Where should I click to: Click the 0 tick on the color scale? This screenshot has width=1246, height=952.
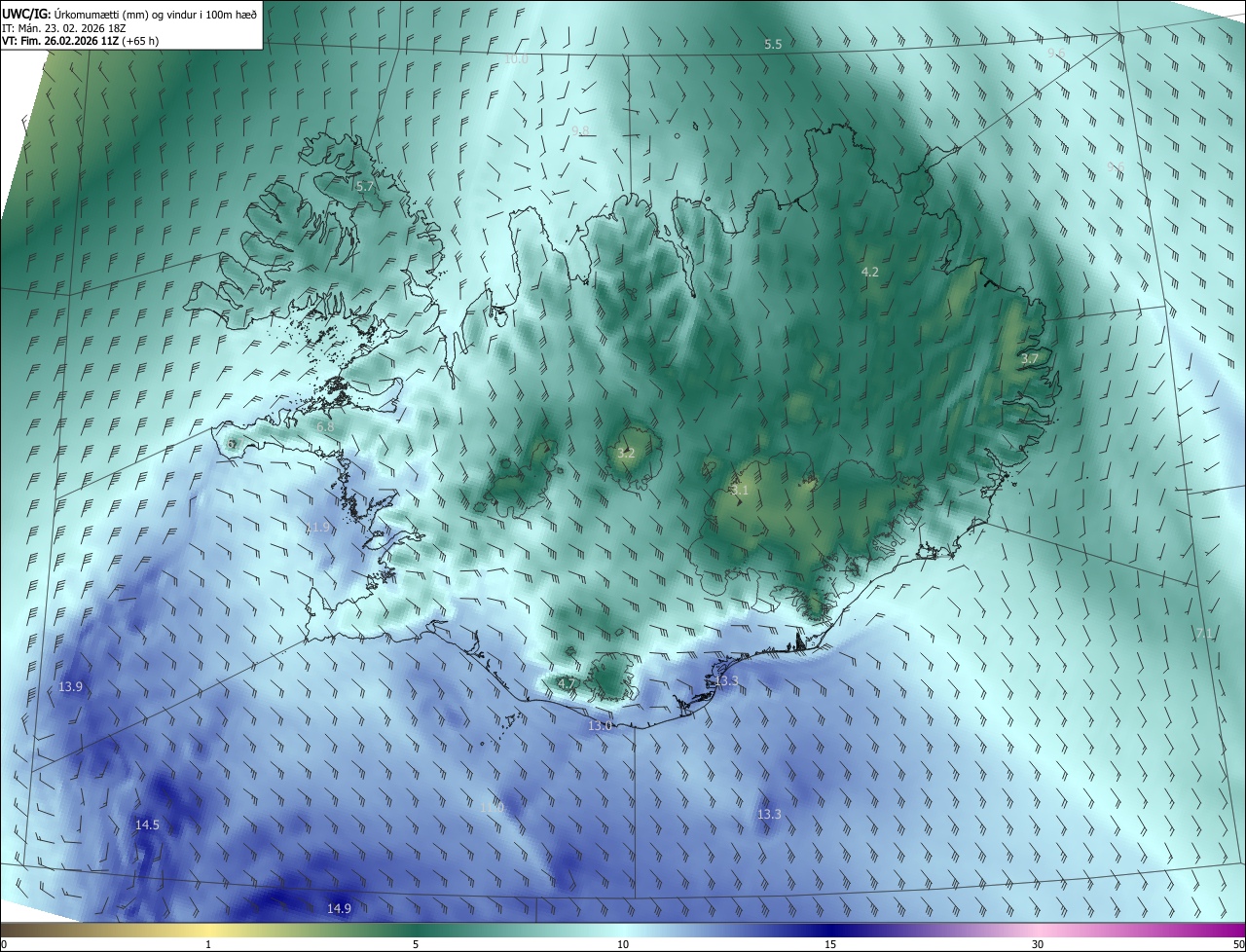(4, 945)
